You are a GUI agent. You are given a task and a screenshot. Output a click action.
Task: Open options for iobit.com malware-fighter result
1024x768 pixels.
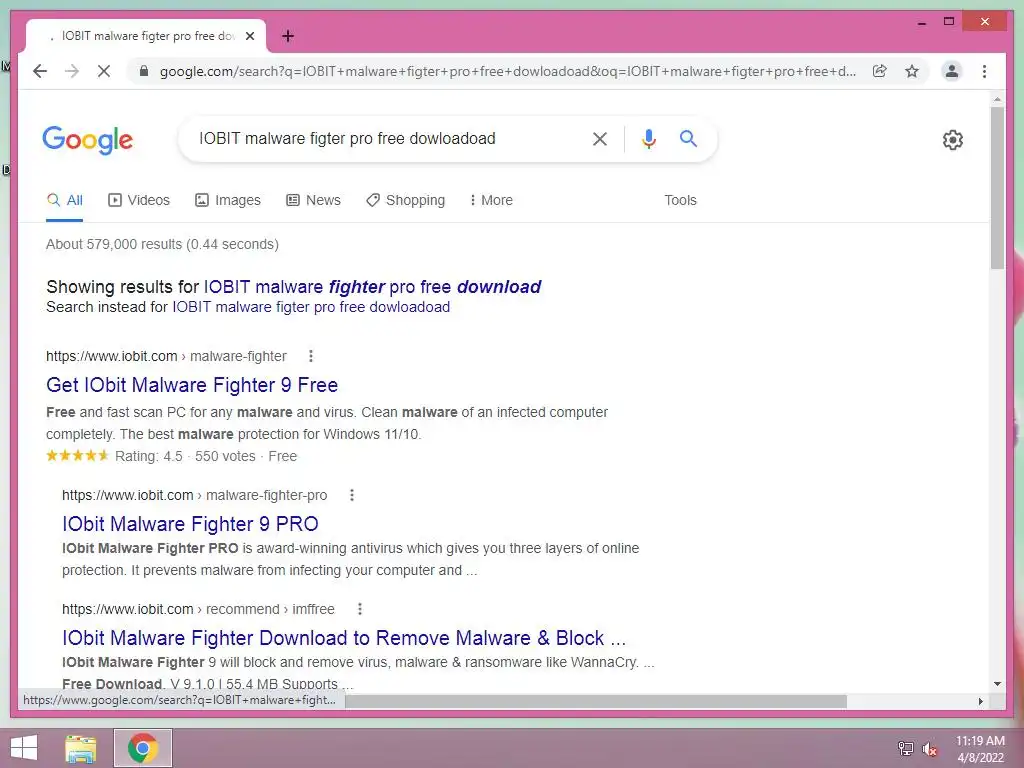(311, 356)
